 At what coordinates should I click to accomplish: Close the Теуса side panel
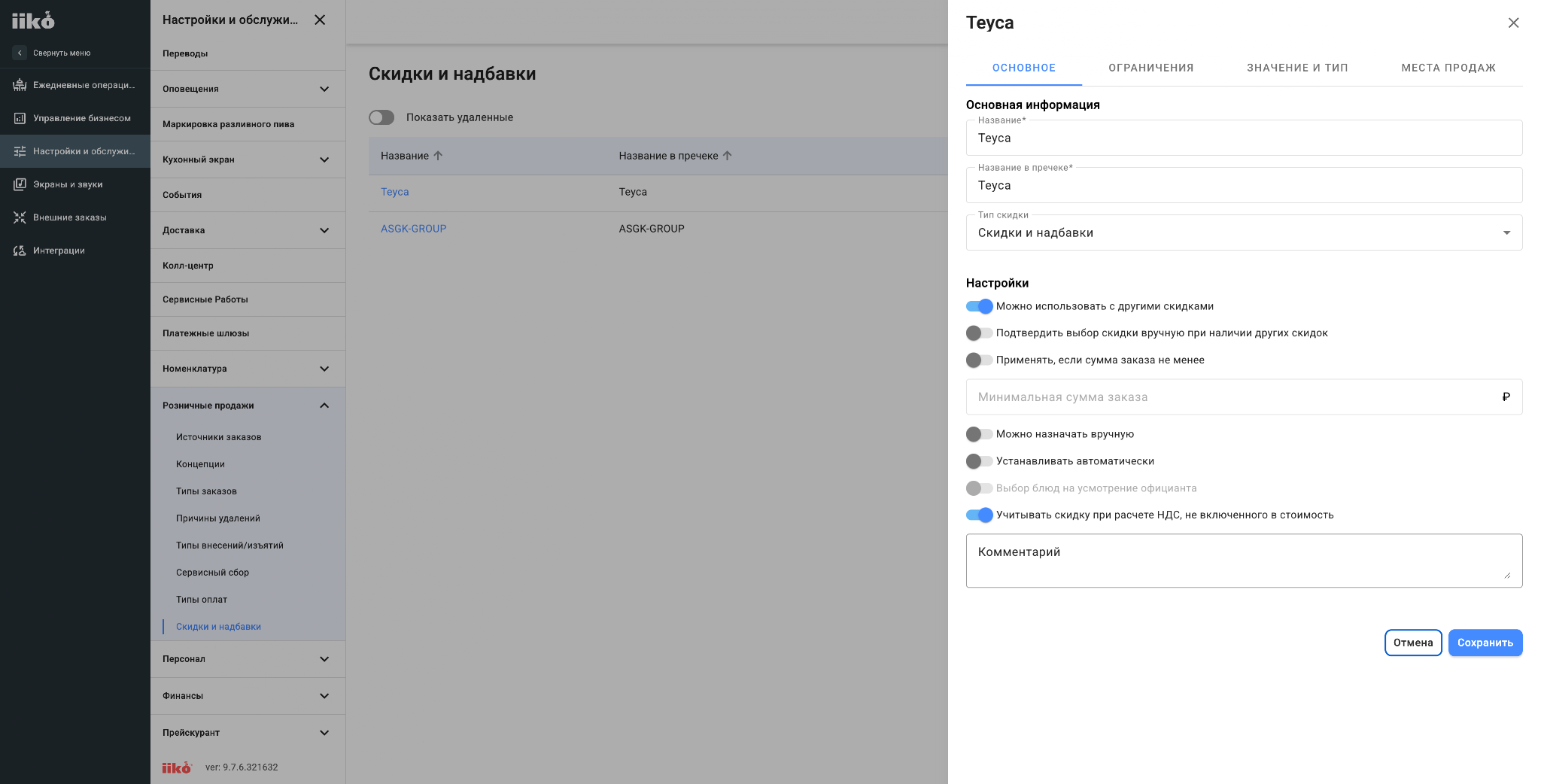(1514, 23)
